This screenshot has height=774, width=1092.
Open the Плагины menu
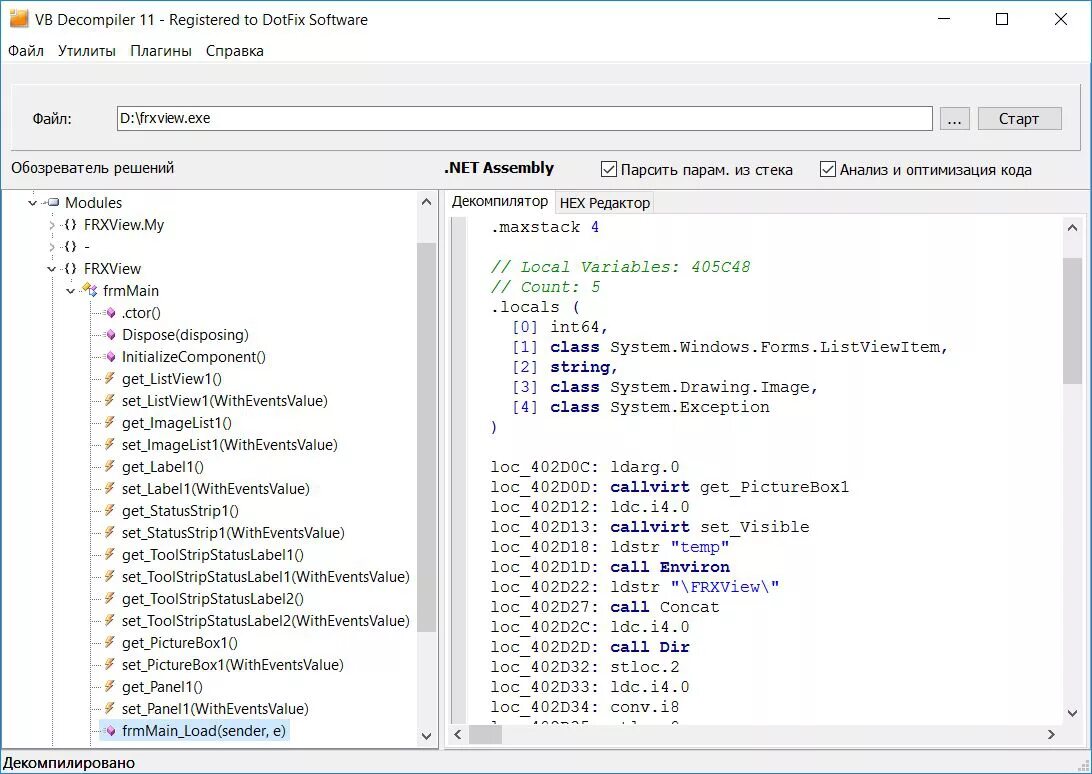(x=161, y=51)
